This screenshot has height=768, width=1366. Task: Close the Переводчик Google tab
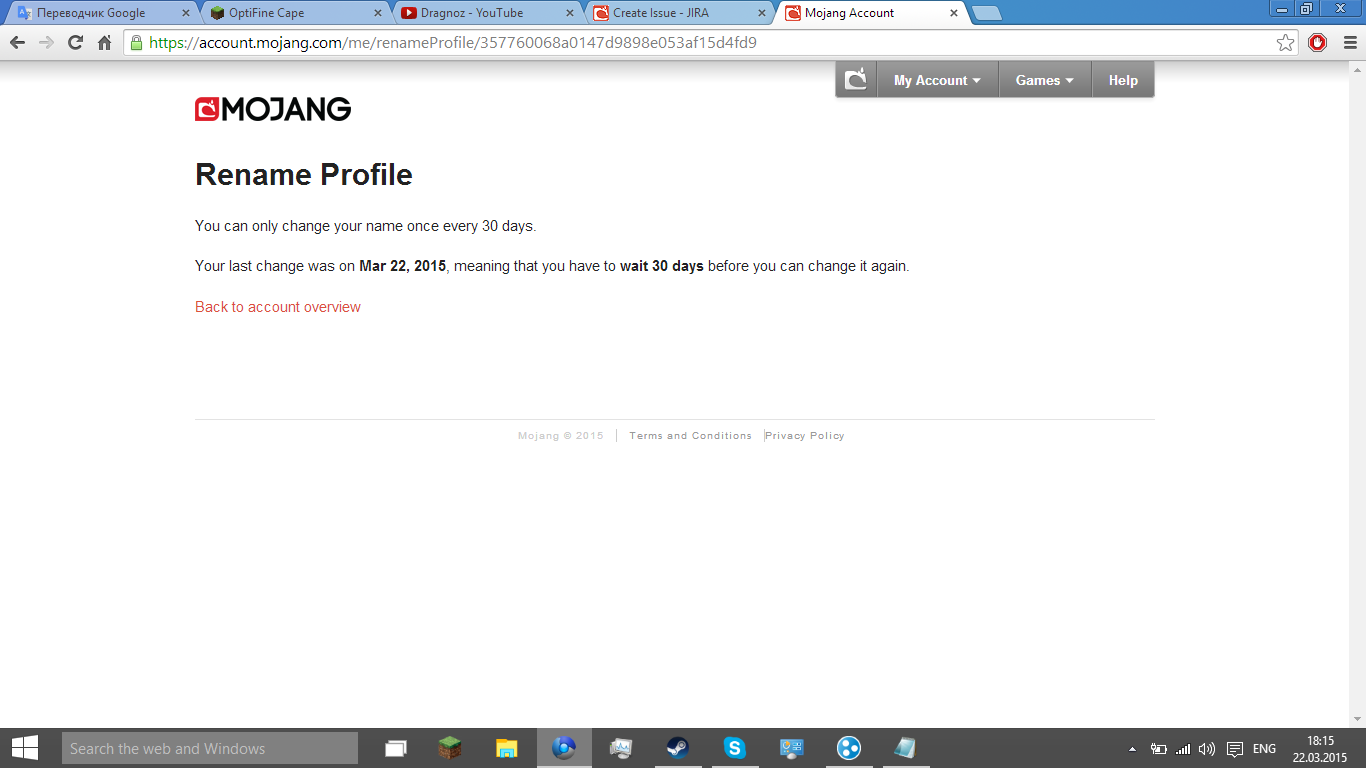point(185,13)
